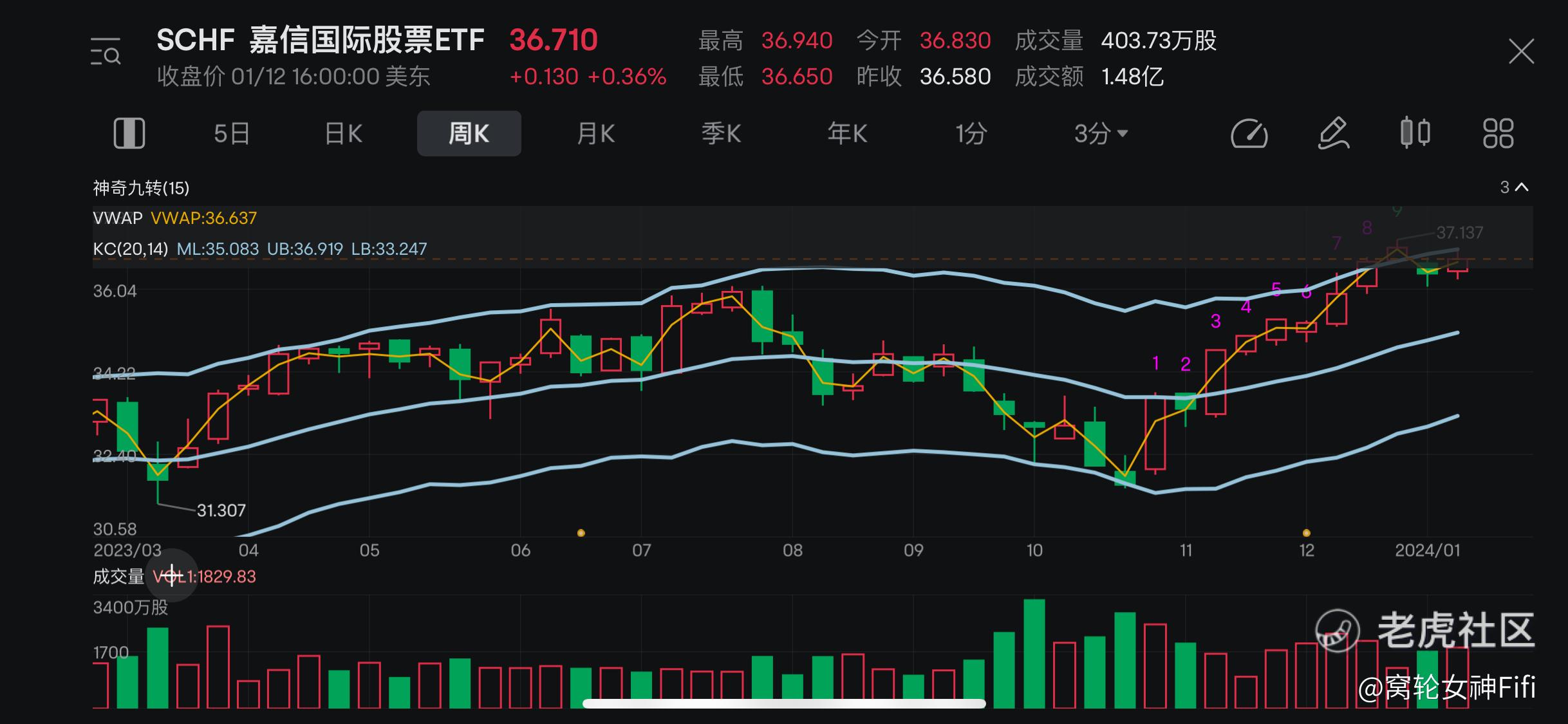Open the 神奇九转(15) indicator settings
This screenshot has height=724, width=1568.
coord(141,188)
